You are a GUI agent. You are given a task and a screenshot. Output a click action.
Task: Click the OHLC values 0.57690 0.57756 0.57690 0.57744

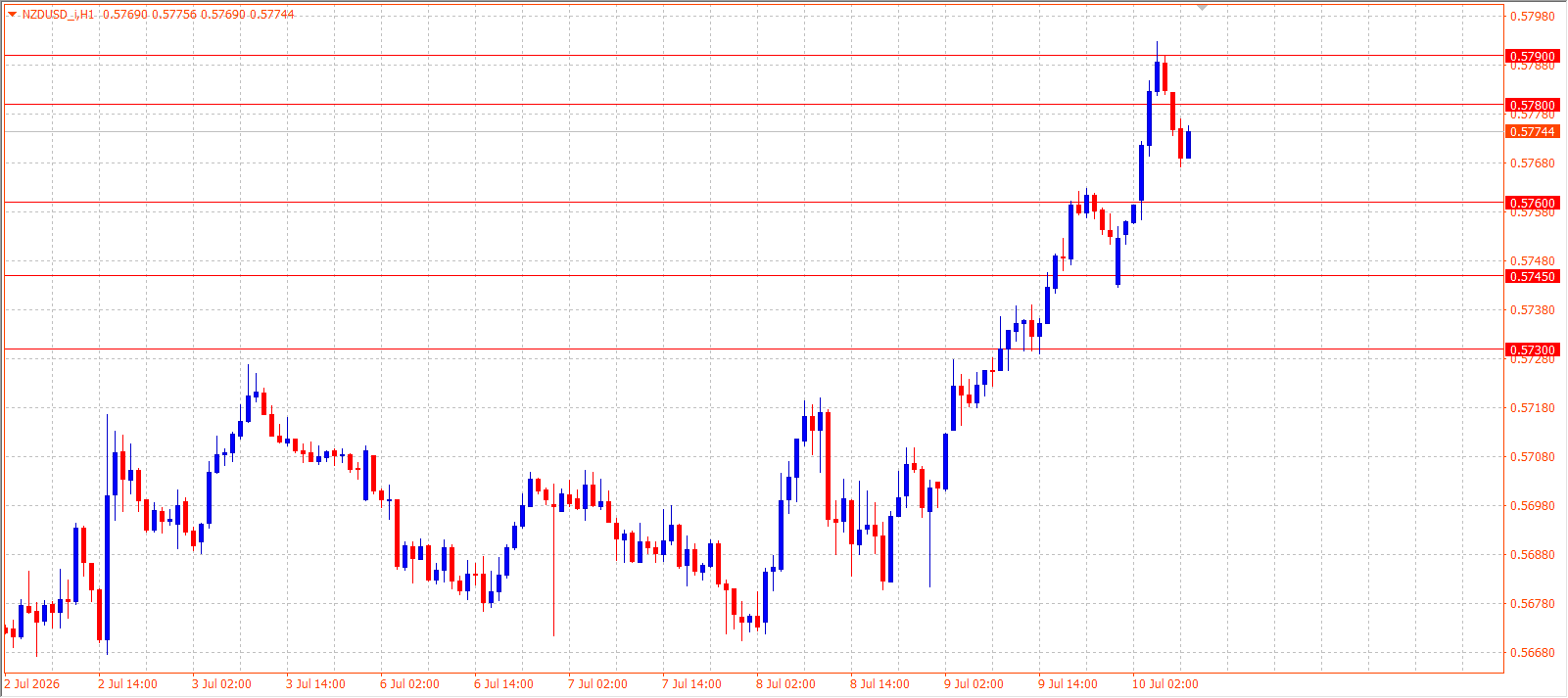pyautogui.click(x=199, y=15)
